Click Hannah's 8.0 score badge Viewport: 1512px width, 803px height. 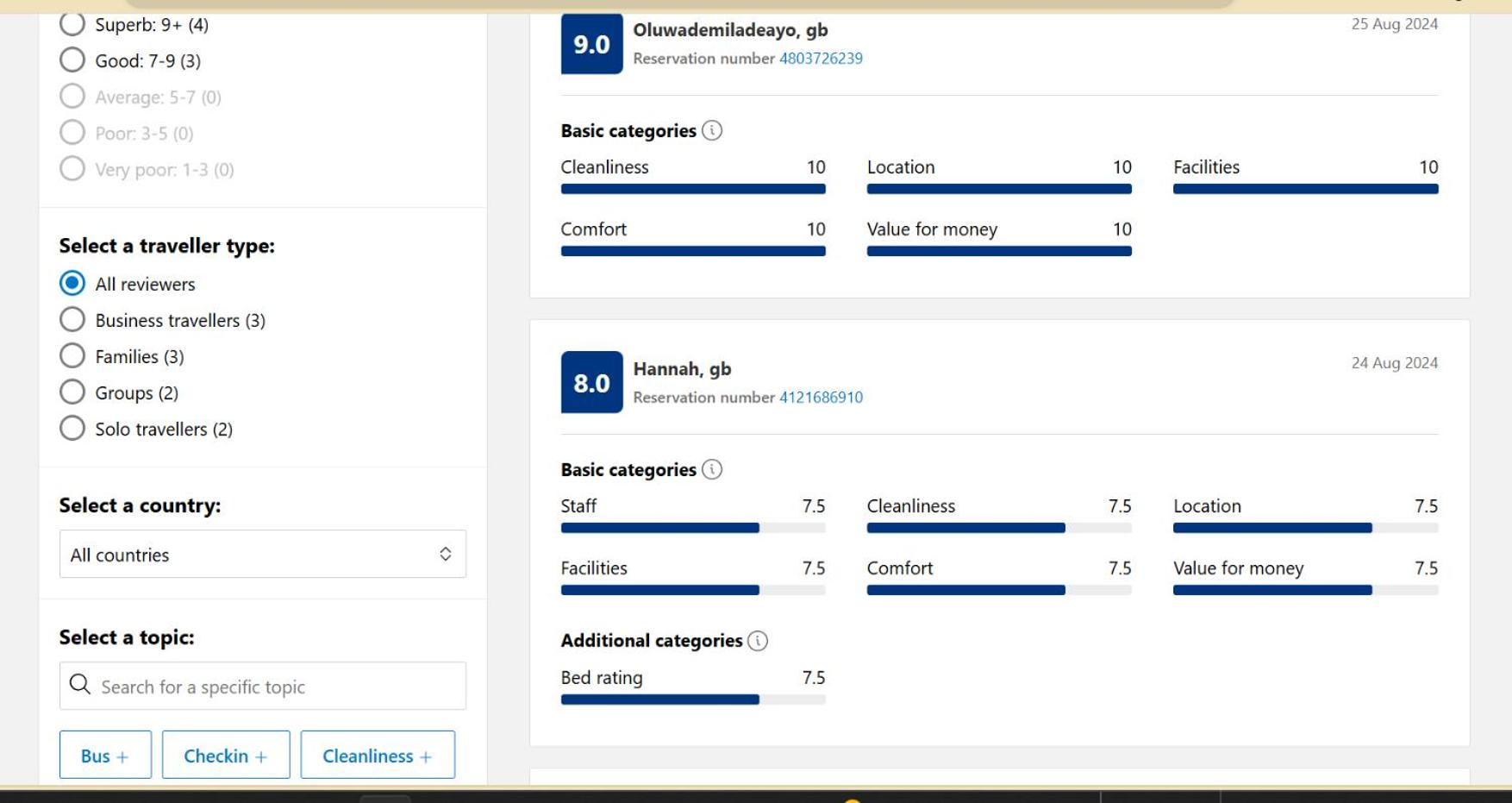591,382
